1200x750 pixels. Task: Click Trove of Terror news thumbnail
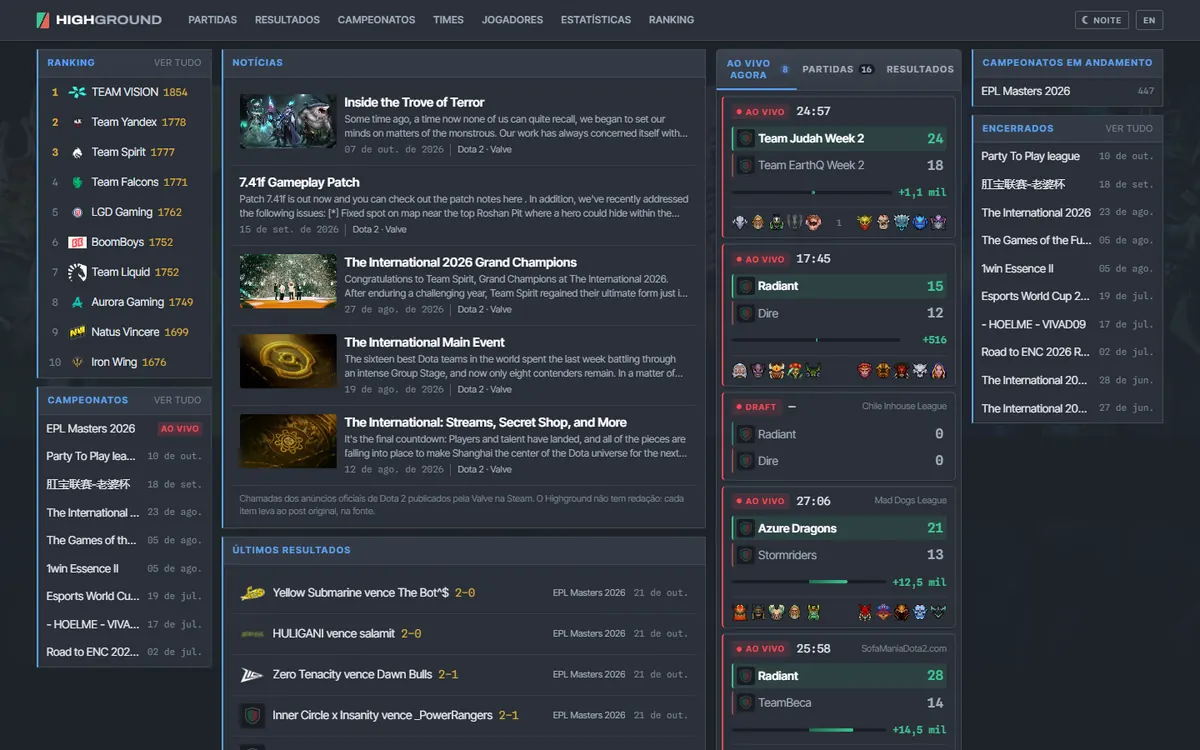tap(288, 121)
